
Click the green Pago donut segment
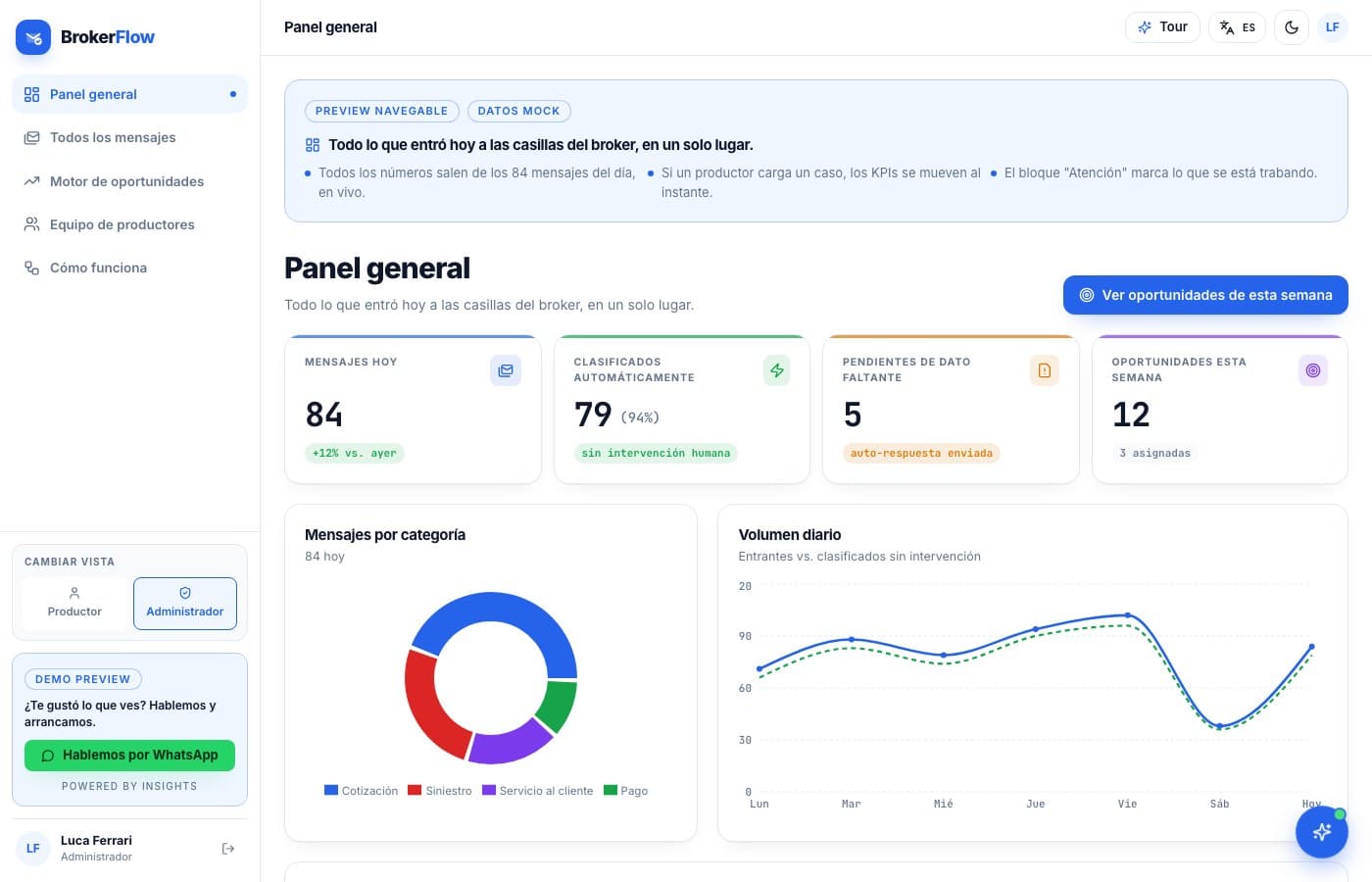(x=558, y=706)
